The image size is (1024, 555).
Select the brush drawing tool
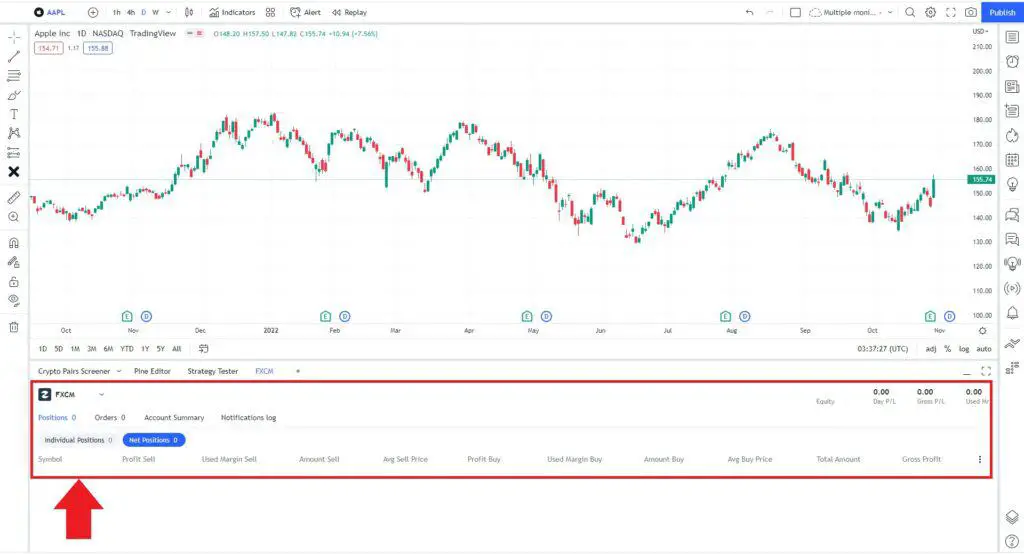coord(14,95)
